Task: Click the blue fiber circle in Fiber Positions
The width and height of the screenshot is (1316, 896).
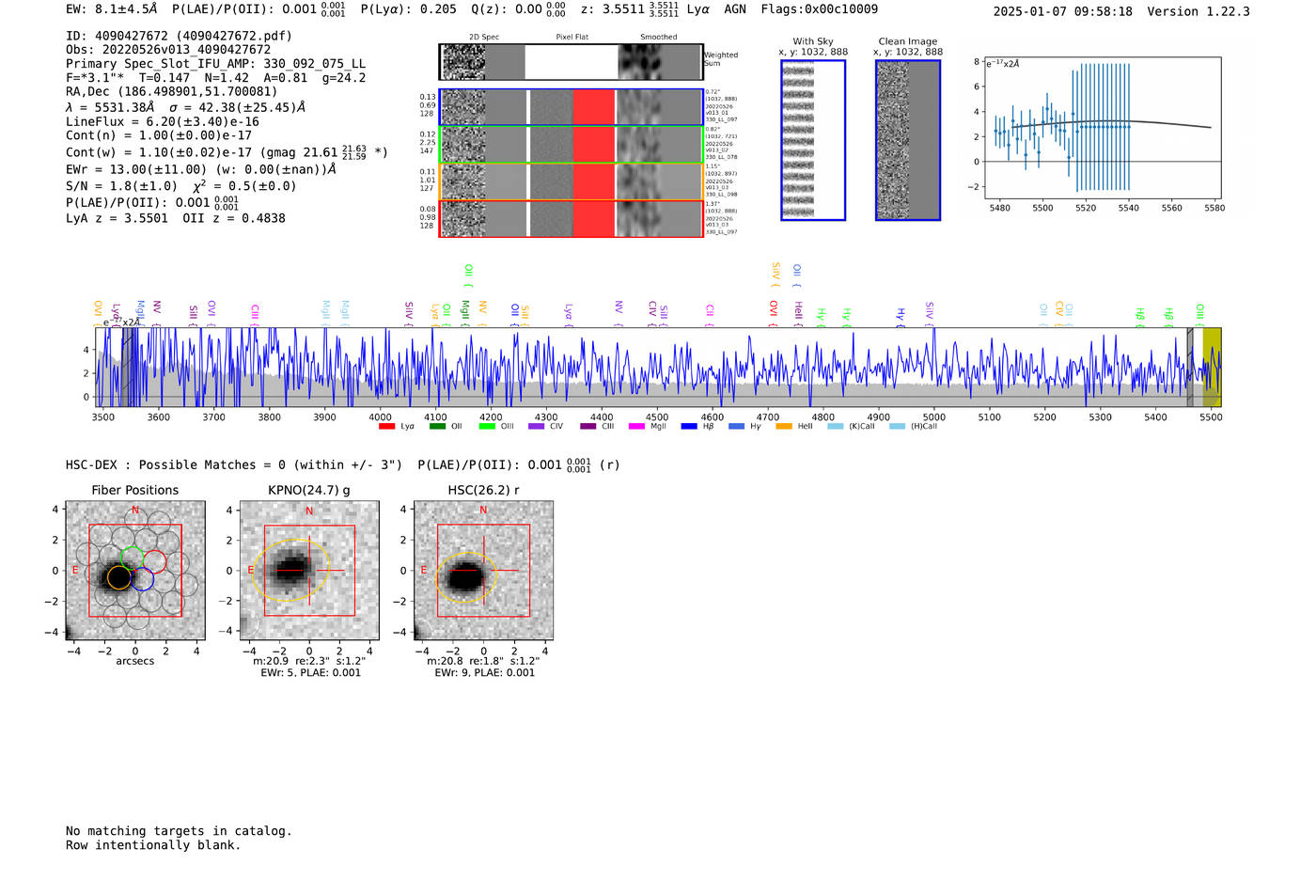Action: tap(142, 579)
